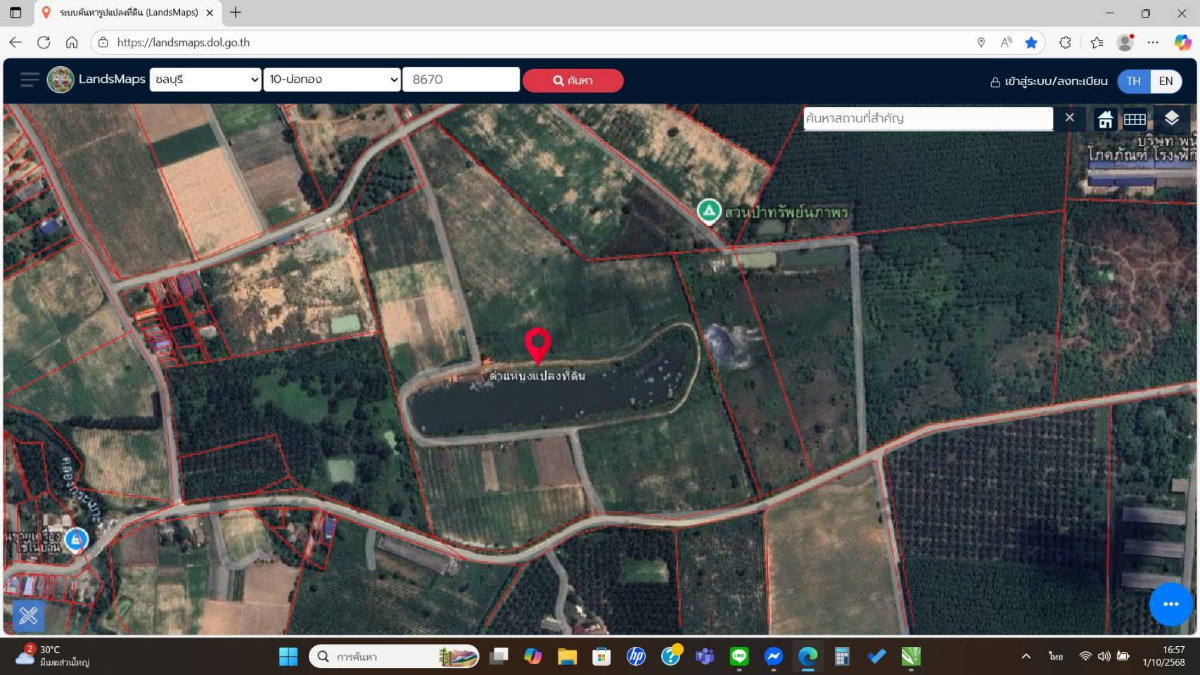The width and height of the screenshot is (1200, 675).
Task: Select the LandsMaps browser tab
Action: point(126,13)
